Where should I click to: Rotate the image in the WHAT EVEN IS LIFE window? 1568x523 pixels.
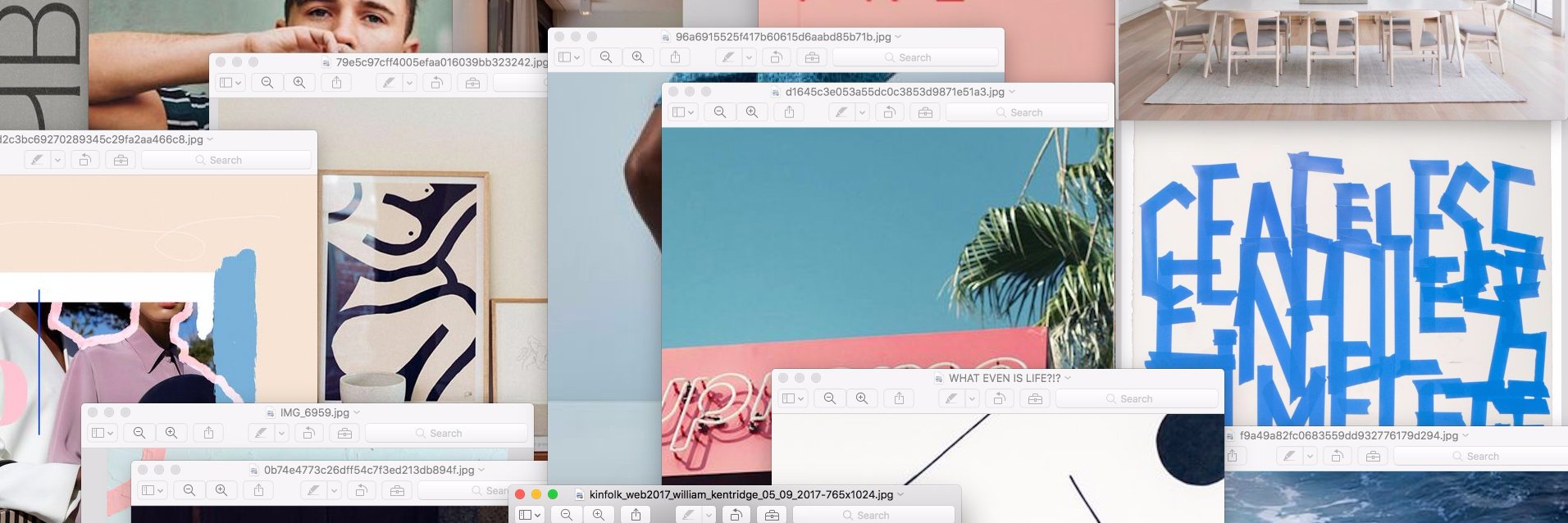pos(999,398)
